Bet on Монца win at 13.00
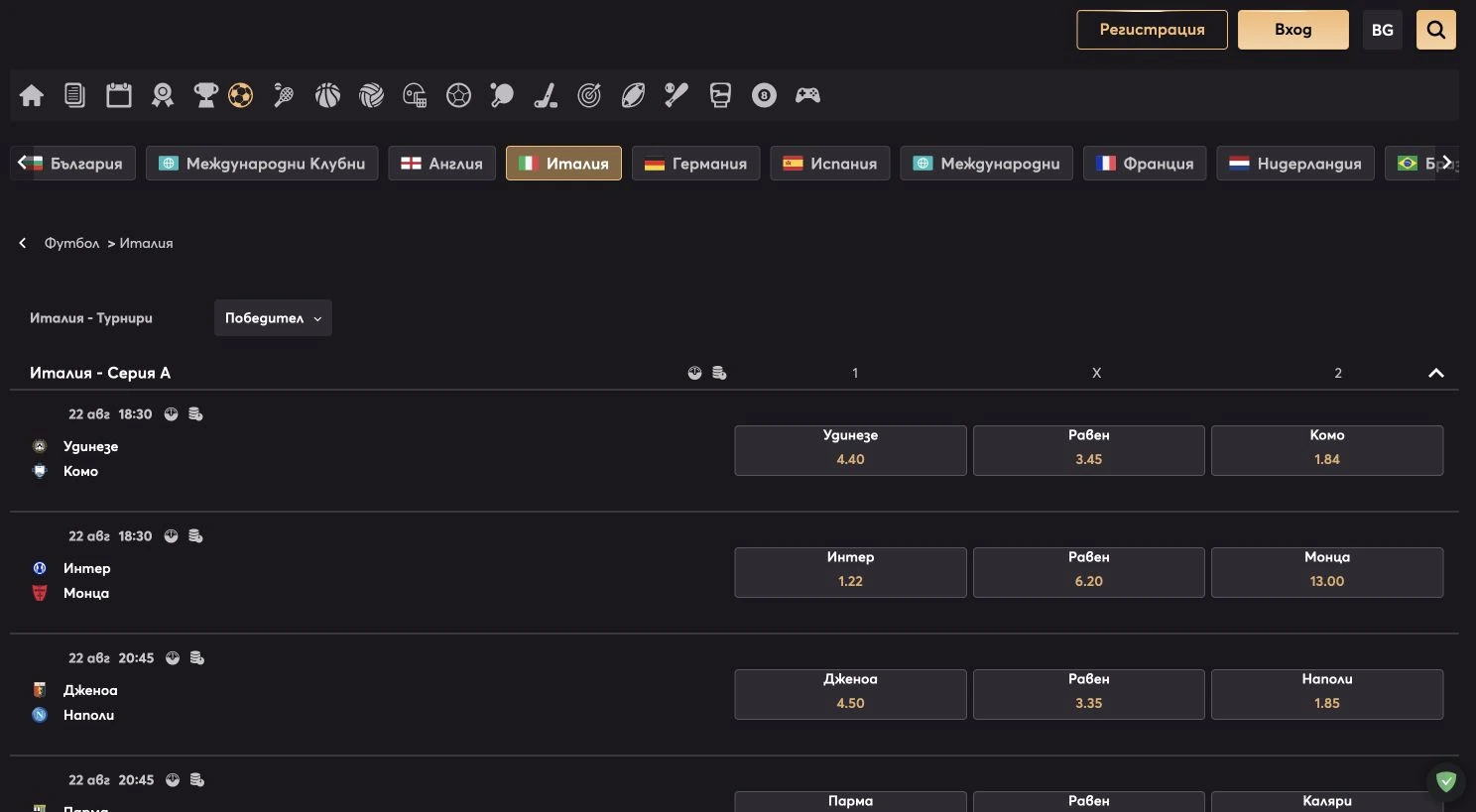This screenshot has height=812, width=1476. [x=1327, y=572]
